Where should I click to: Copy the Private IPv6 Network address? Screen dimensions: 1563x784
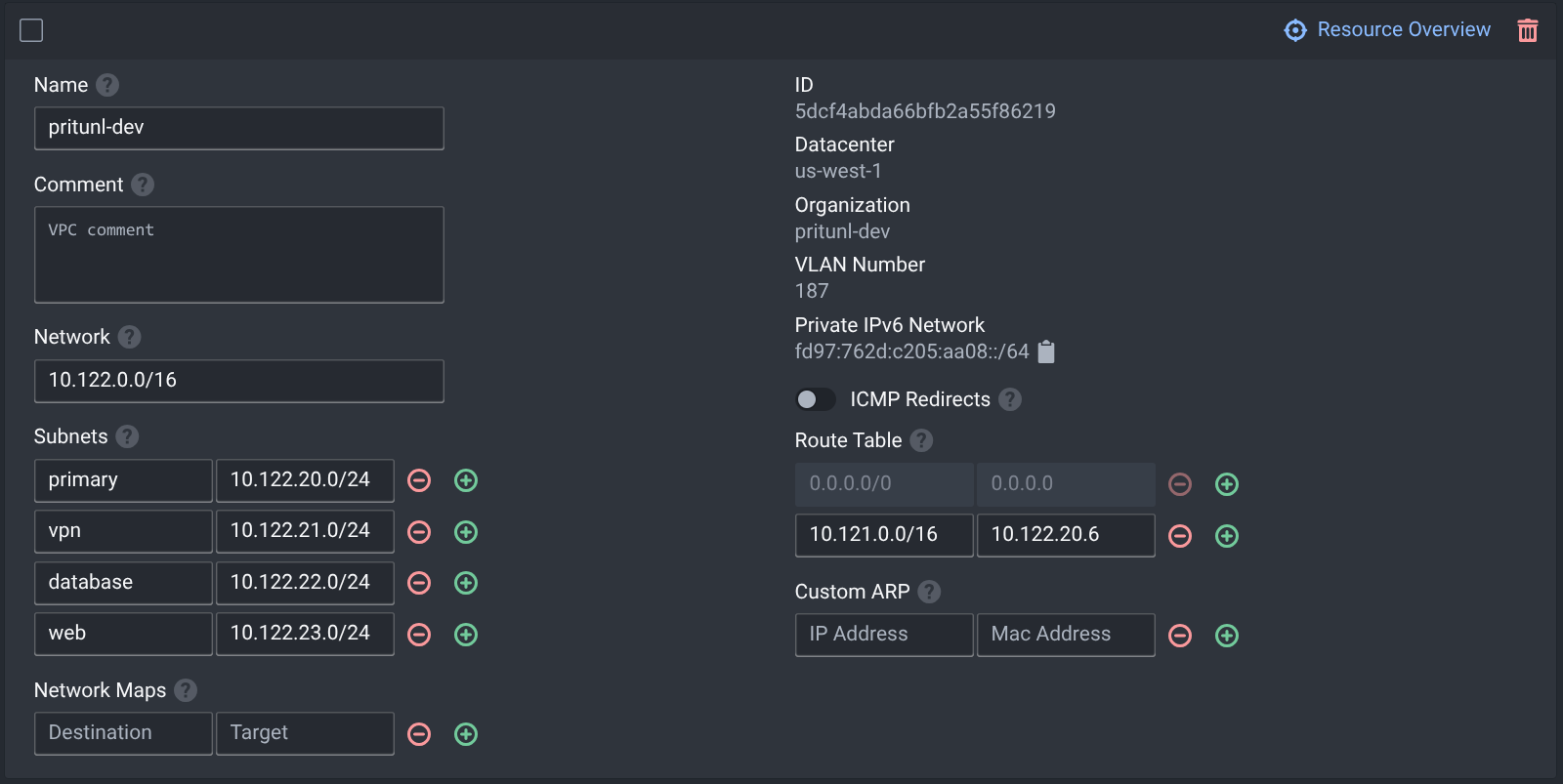coord(1045,351)
